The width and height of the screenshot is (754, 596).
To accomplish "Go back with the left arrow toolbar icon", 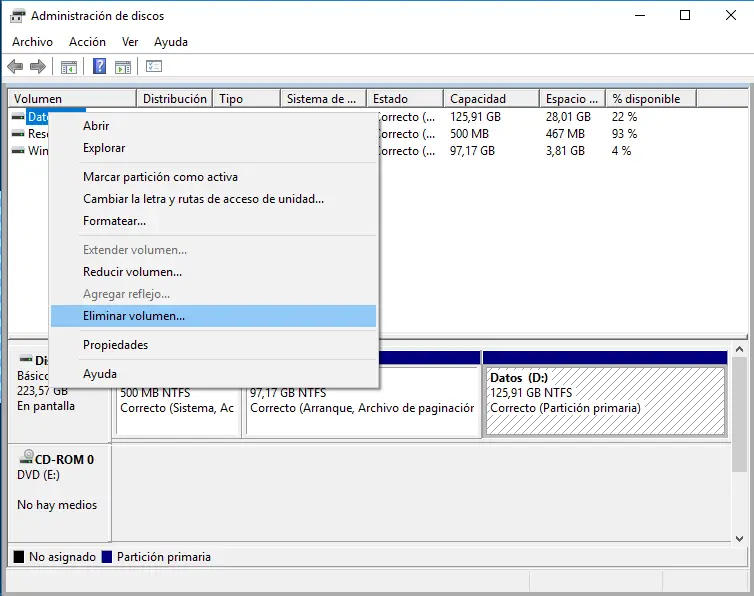I will click(15, 66).
